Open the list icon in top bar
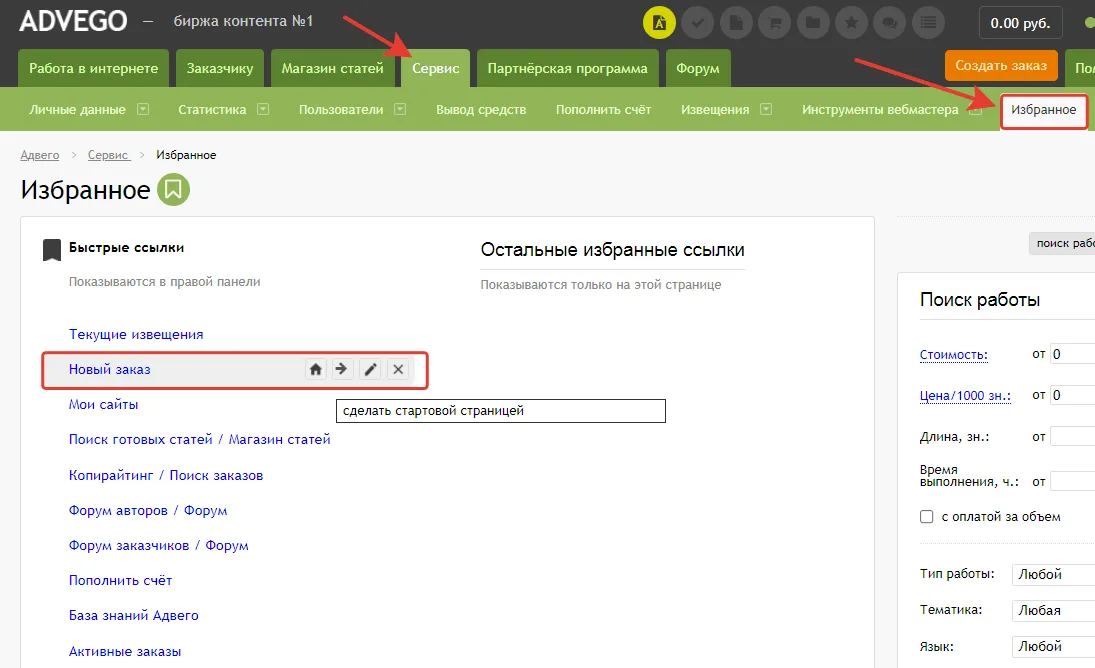1095x668 pixels. 927,22
